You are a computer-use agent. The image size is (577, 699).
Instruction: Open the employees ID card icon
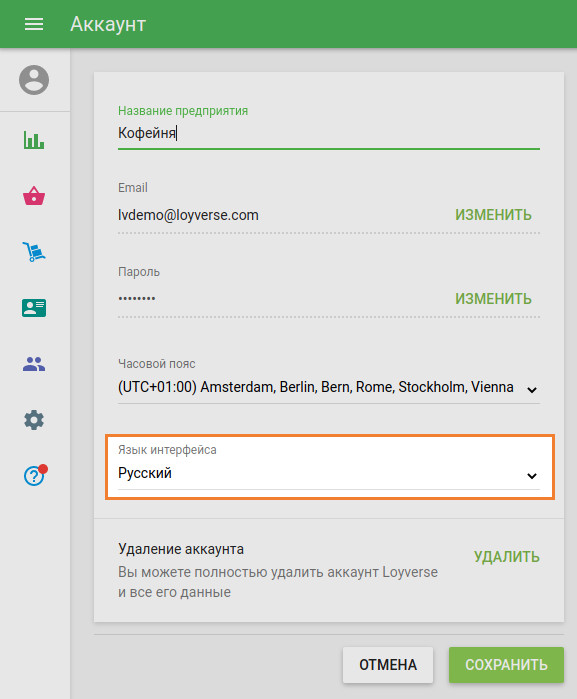(34, 308)
